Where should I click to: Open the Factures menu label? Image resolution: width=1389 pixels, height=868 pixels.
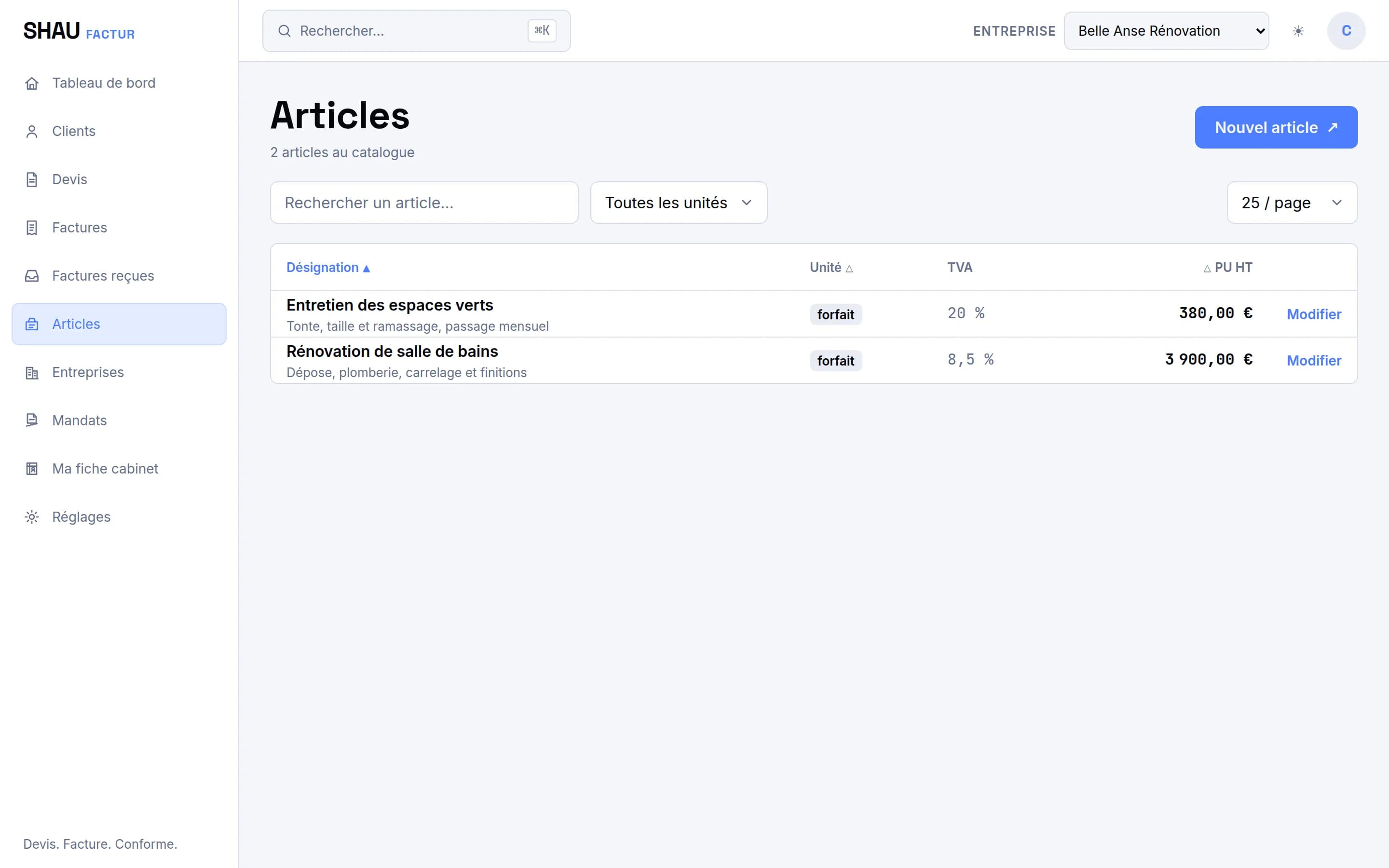[x=79, y=228]
